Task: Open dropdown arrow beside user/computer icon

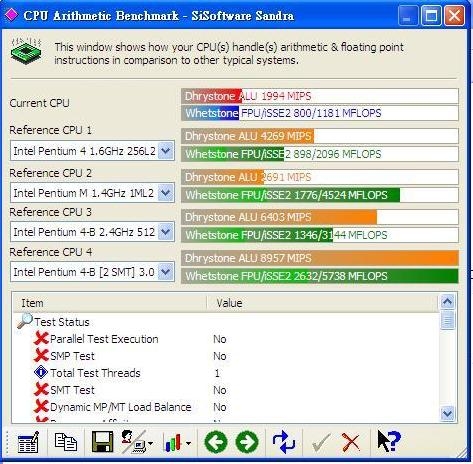Action: pyautogui.click(x=150, y=443)
